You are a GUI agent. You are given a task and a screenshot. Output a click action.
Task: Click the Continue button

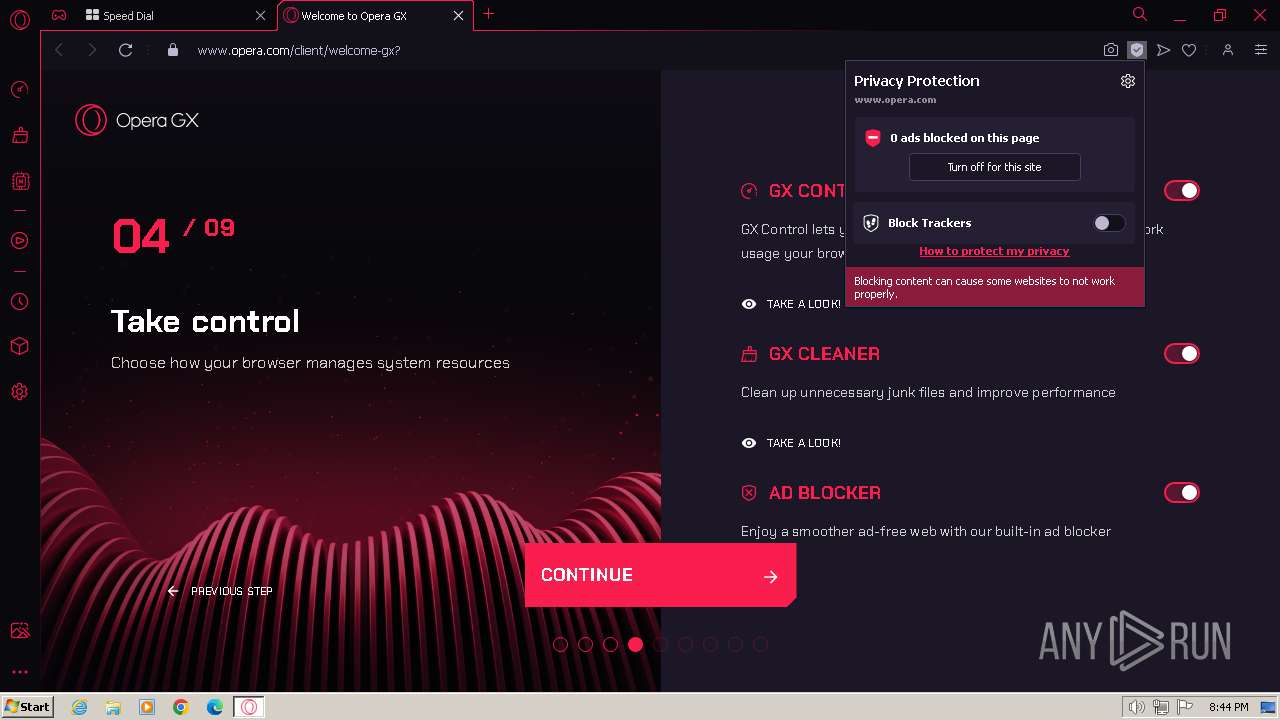[660, 575]
